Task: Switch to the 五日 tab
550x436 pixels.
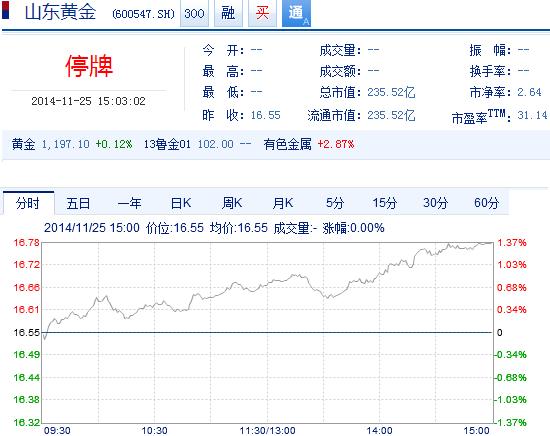Action: pos(79,203)
